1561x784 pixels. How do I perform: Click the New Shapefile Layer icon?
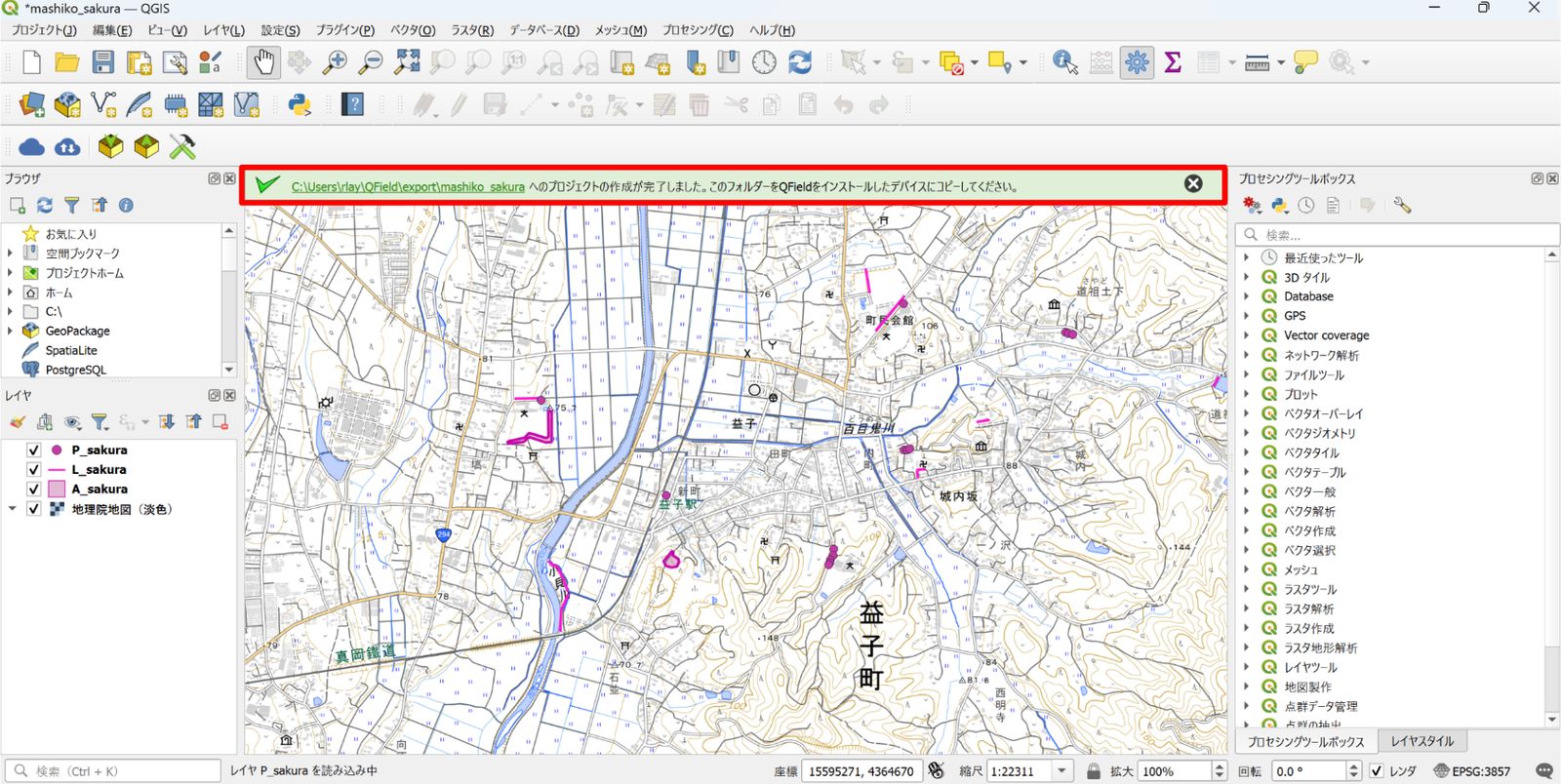102,104
